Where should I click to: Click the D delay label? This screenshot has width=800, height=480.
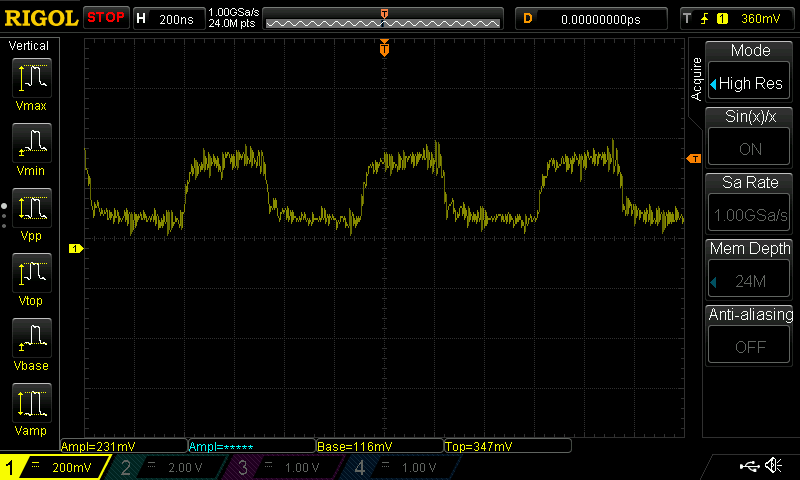528,19
